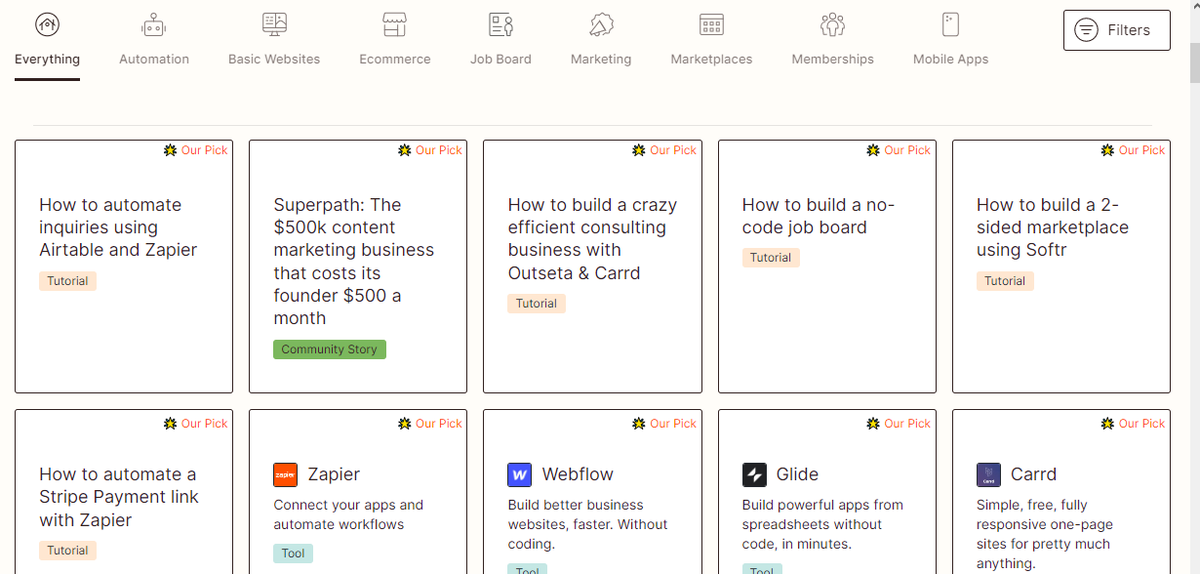Switch to the Automation tab label
The image size is (1200, 574).
154,59
